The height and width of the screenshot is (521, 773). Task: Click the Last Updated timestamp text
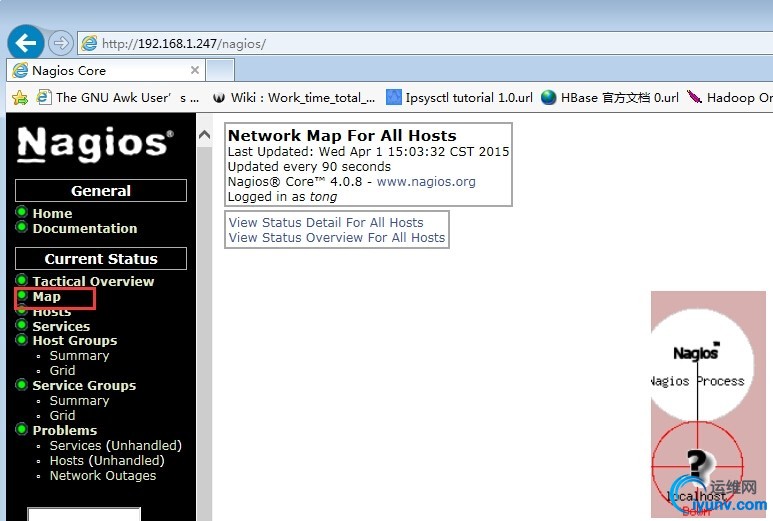click(368, 151)
